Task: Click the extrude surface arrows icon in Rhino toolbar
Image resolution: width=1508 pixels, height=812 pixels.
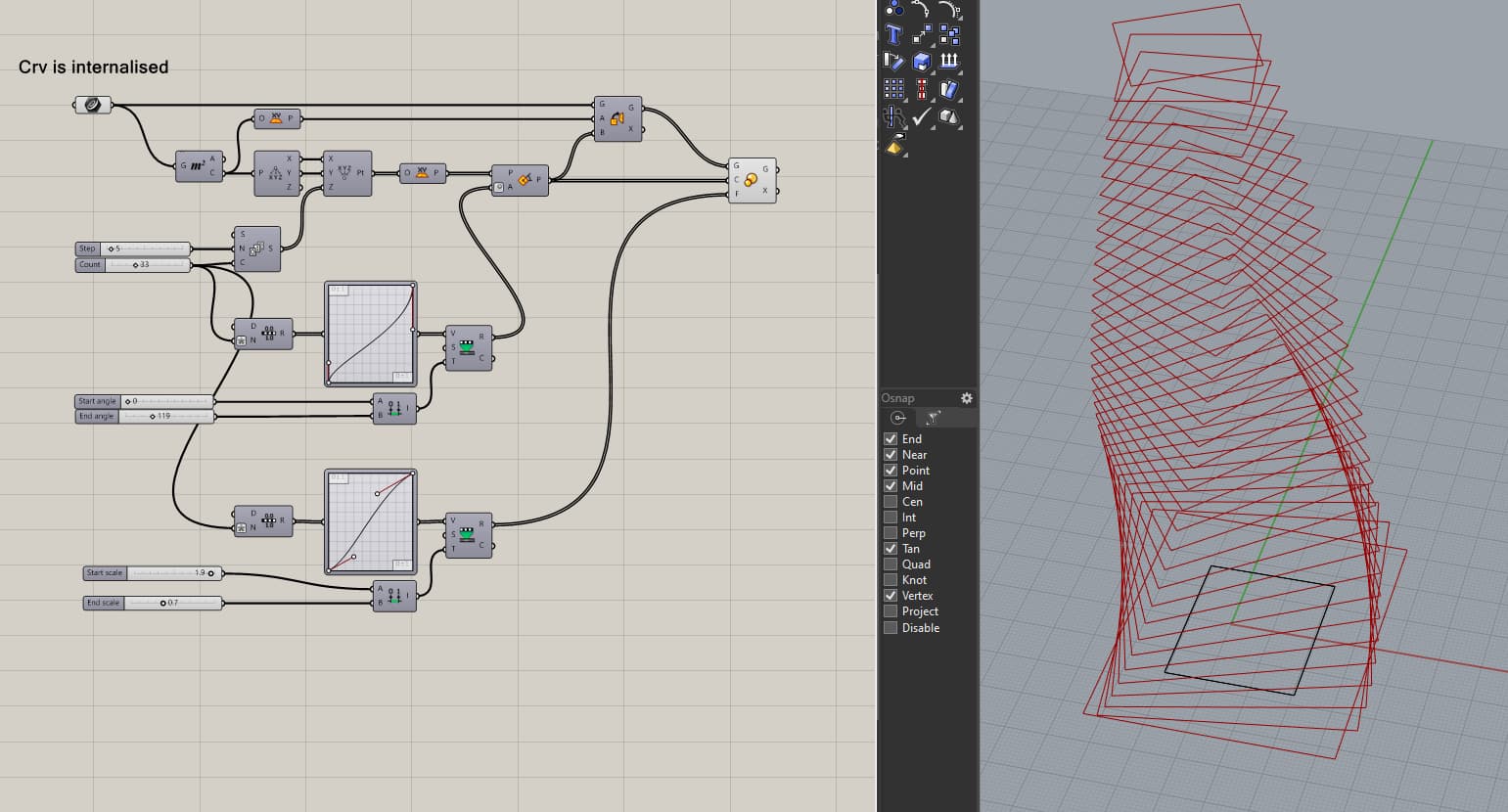Action: pos(948,62)
